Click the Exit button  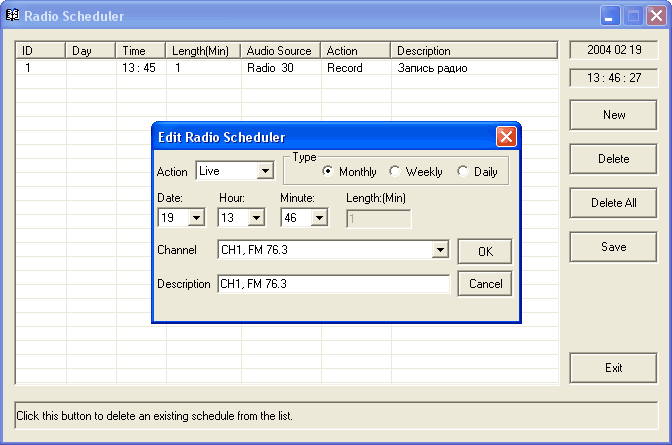point(613,368)
